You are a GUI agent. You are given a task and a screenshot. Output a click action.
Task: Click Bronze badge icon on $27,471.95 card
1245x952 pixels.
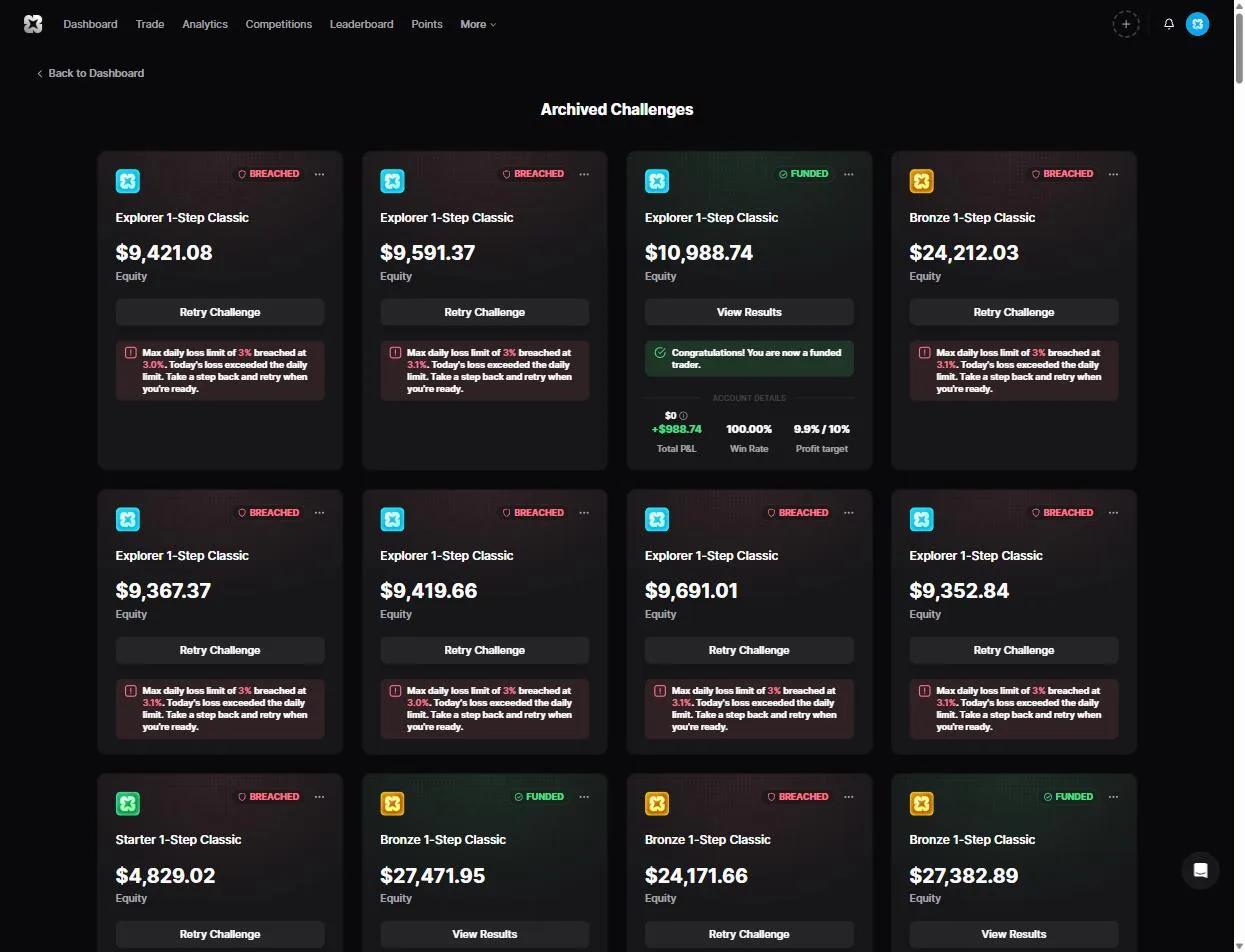pyautogui.click(x=392, y=803)
